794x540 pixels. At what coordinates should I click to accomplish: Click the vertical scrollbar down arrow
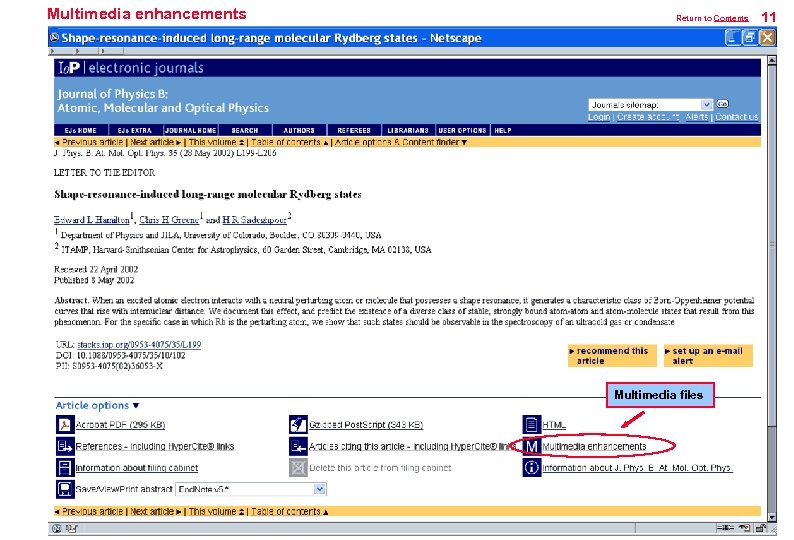[x=772, y=517]
